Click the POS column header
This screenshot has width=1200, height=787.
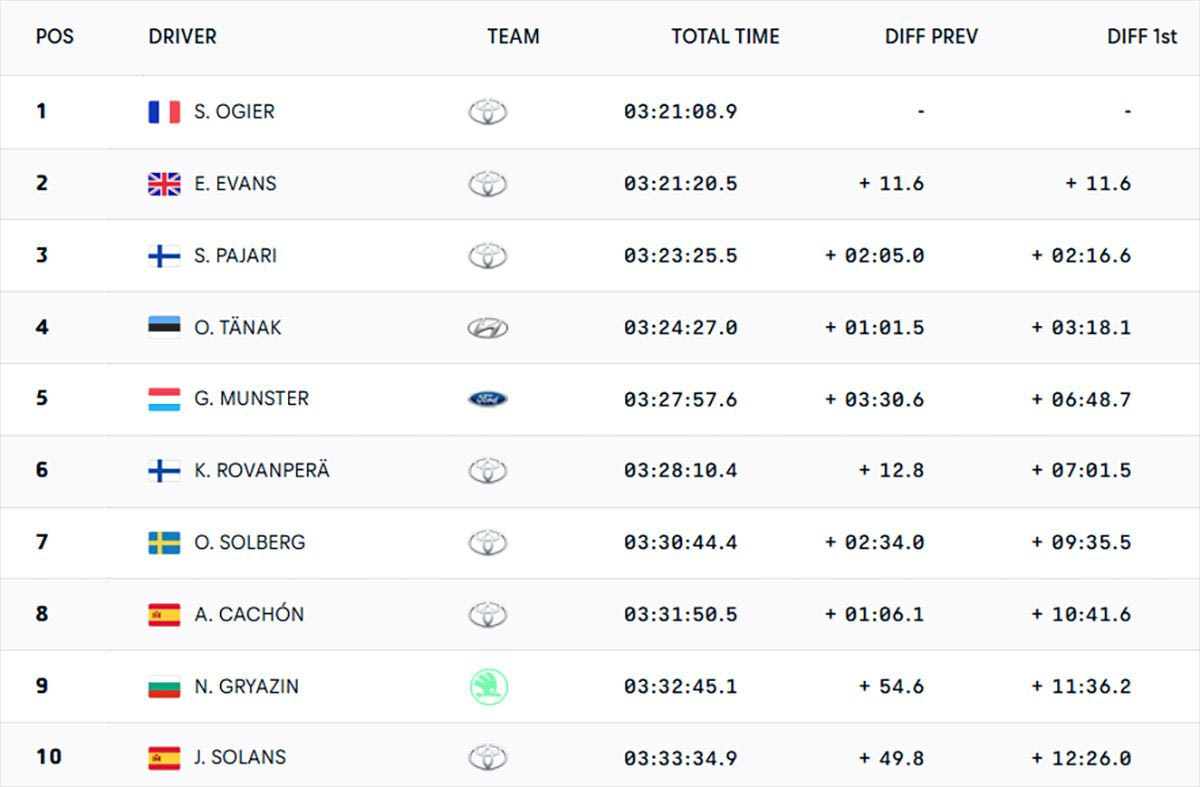point(55,37)
